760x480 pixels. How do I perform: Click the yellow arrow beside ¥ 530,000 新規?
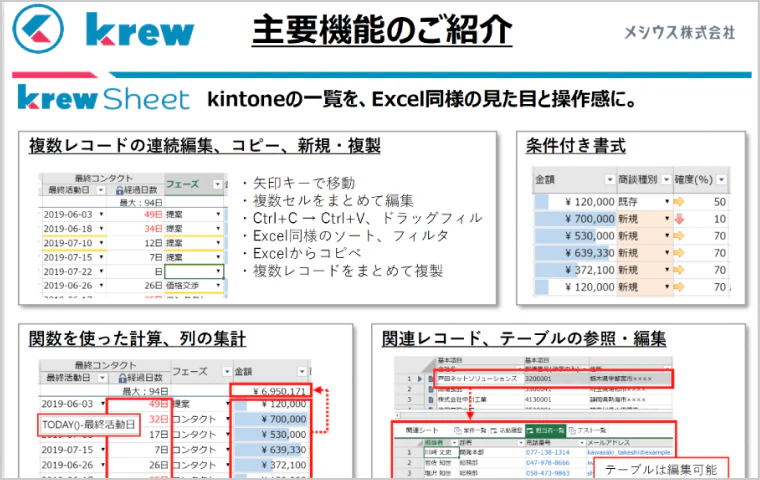point(679,236)
